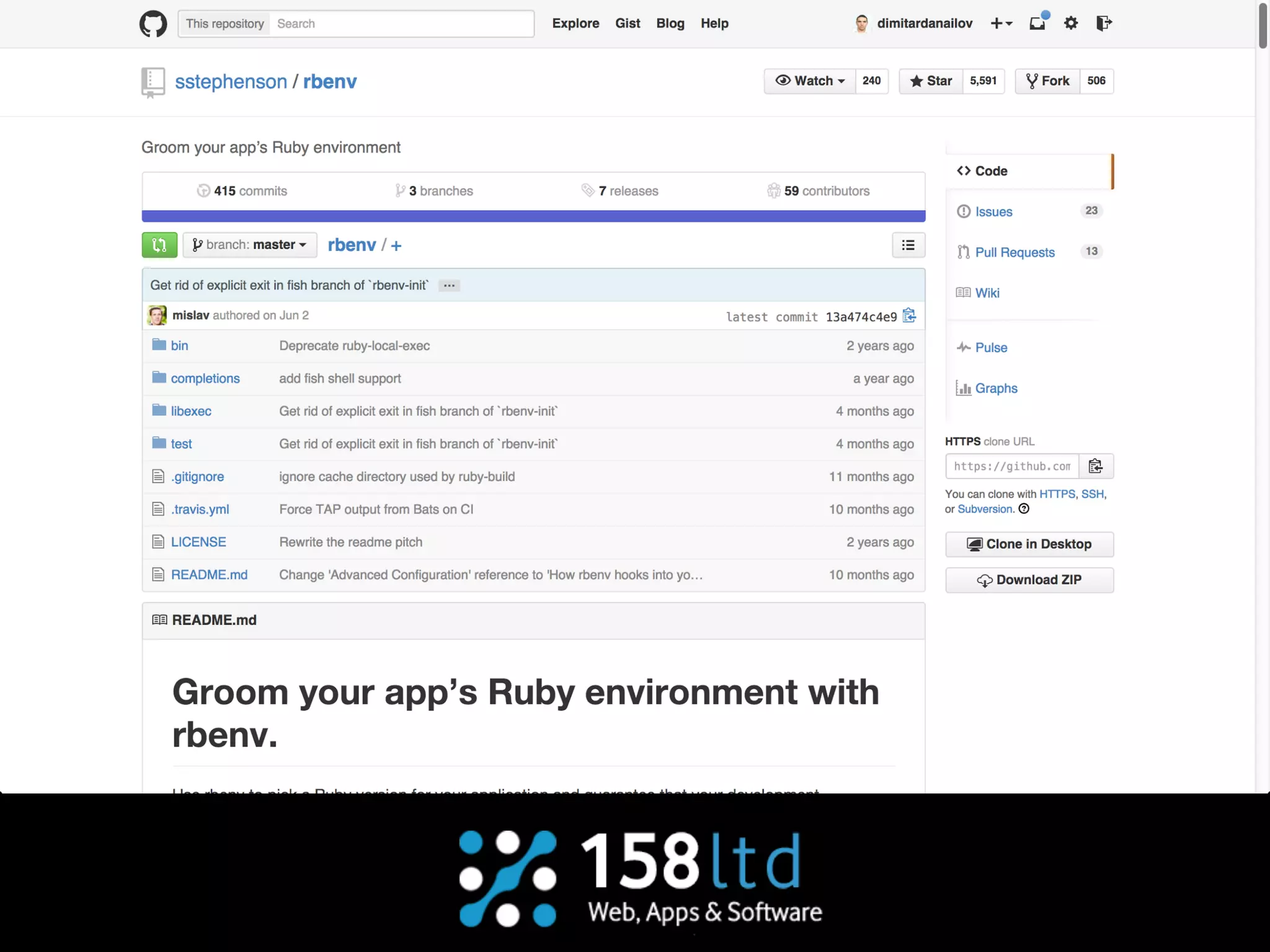Click the 5,591 stargazers count
This screenshot has height=952, width=1270.
click(x=984, y=81)
